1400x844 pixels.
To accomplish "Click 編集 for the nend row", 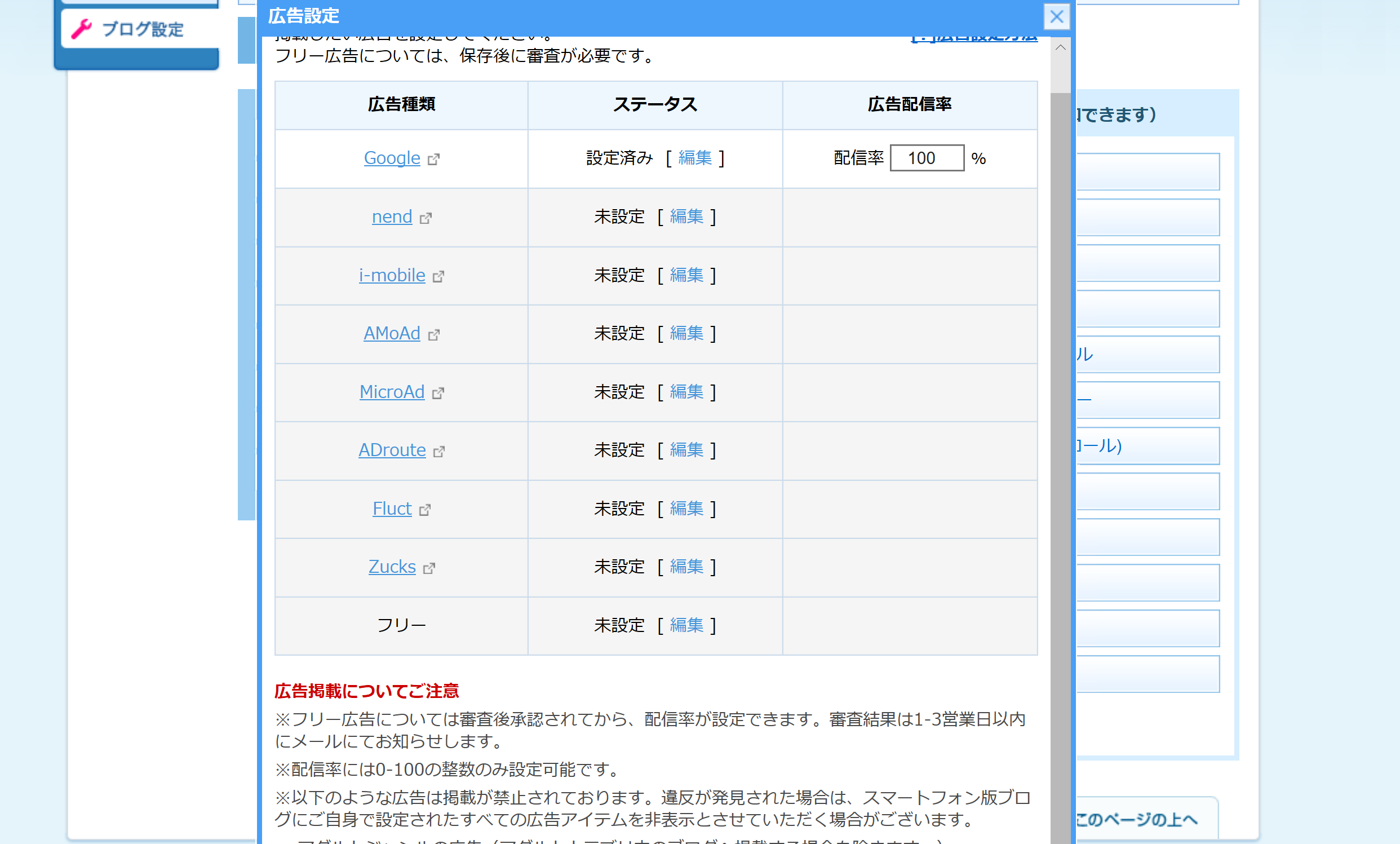I will (686, 216).
